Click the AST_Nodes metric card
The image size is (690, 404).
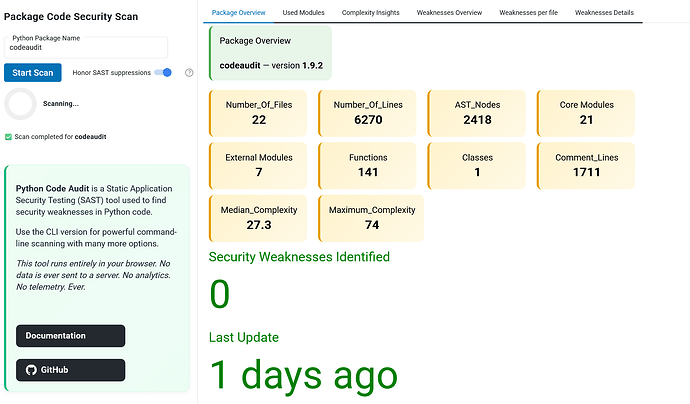(x=477, y=113)
